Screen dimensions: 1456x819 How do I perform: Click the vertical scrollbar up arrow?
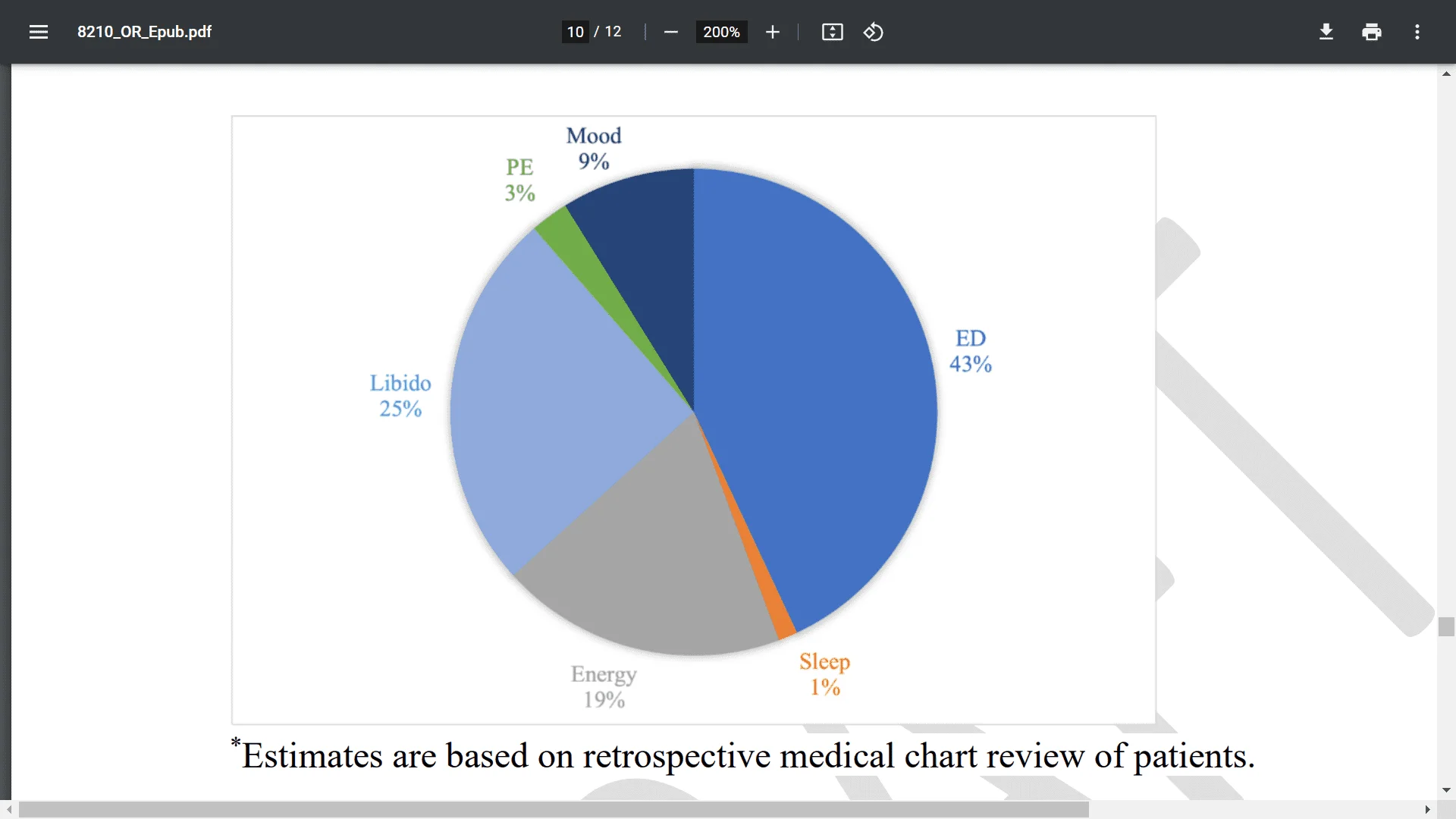point(1446,74)
